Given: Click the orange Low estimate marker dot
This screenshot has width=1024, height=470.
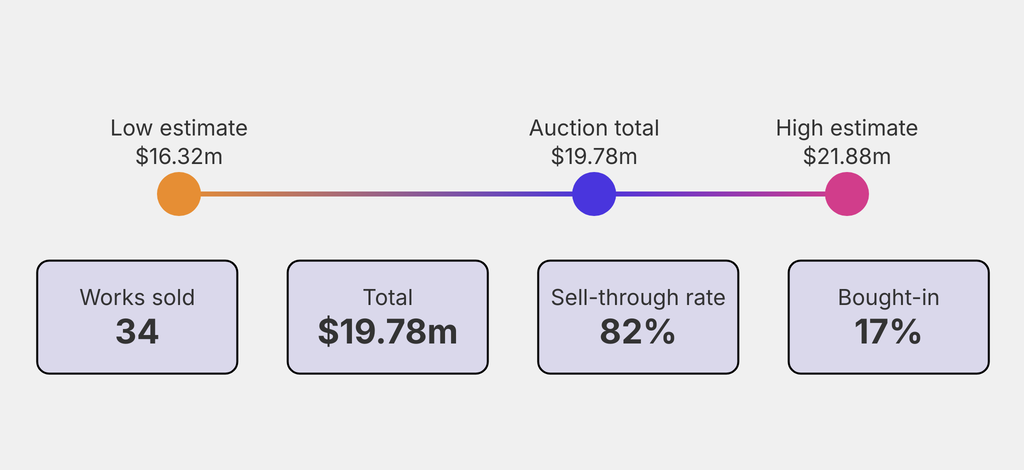Looking at the screenshot, I should point(179,194).
